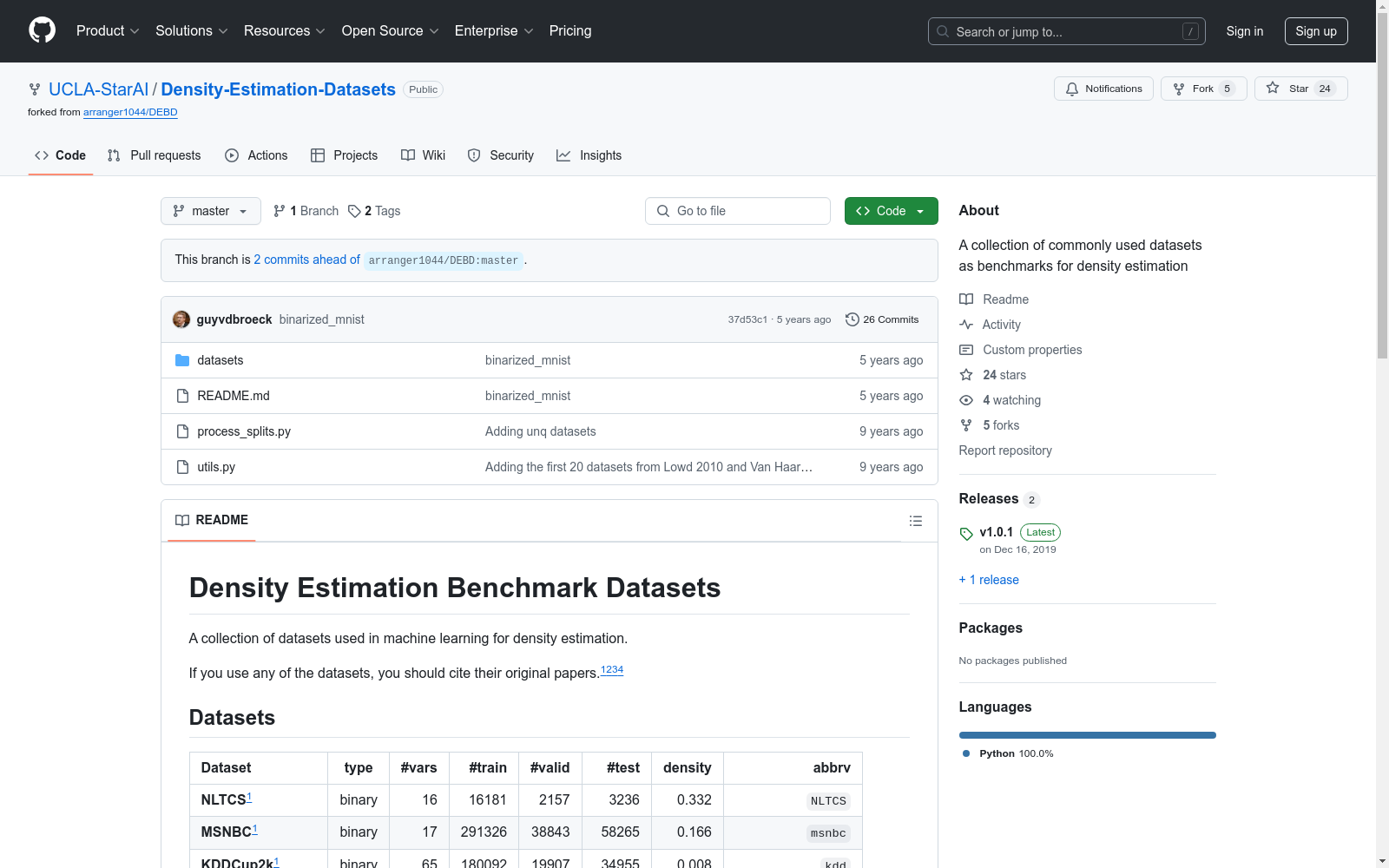Open the Product dropdown menu
Viewport: 1389px width, 868px height.
point(108,31)
